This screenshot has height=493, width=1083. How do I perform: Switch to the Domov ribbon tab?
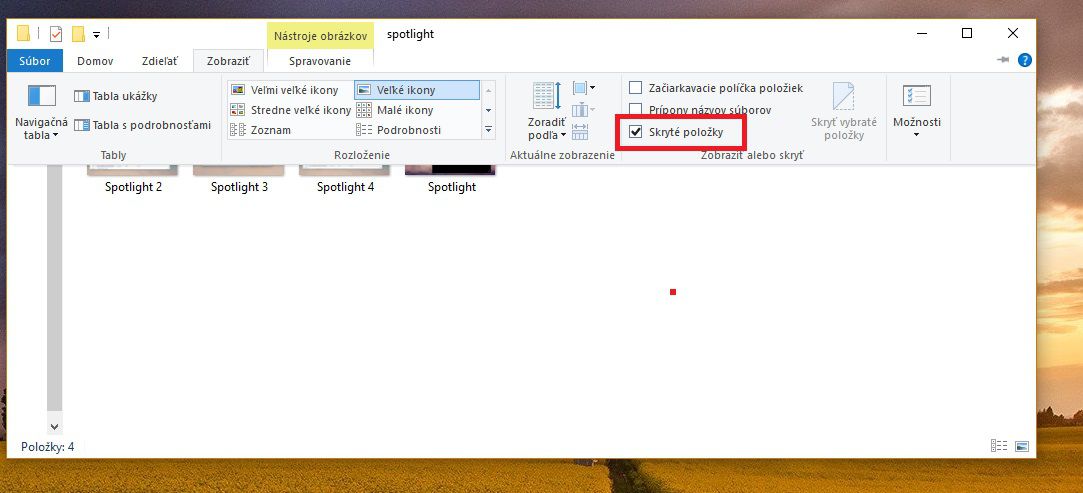[95, 61]
